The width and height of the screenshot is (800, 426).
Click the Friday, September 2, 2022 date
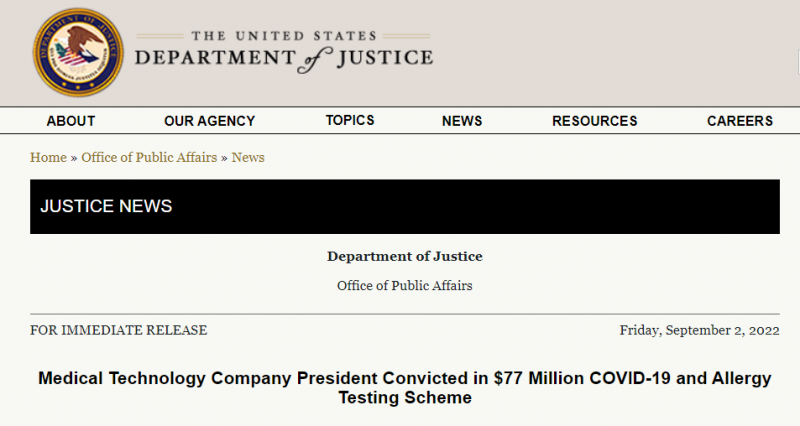click(699, 331)
